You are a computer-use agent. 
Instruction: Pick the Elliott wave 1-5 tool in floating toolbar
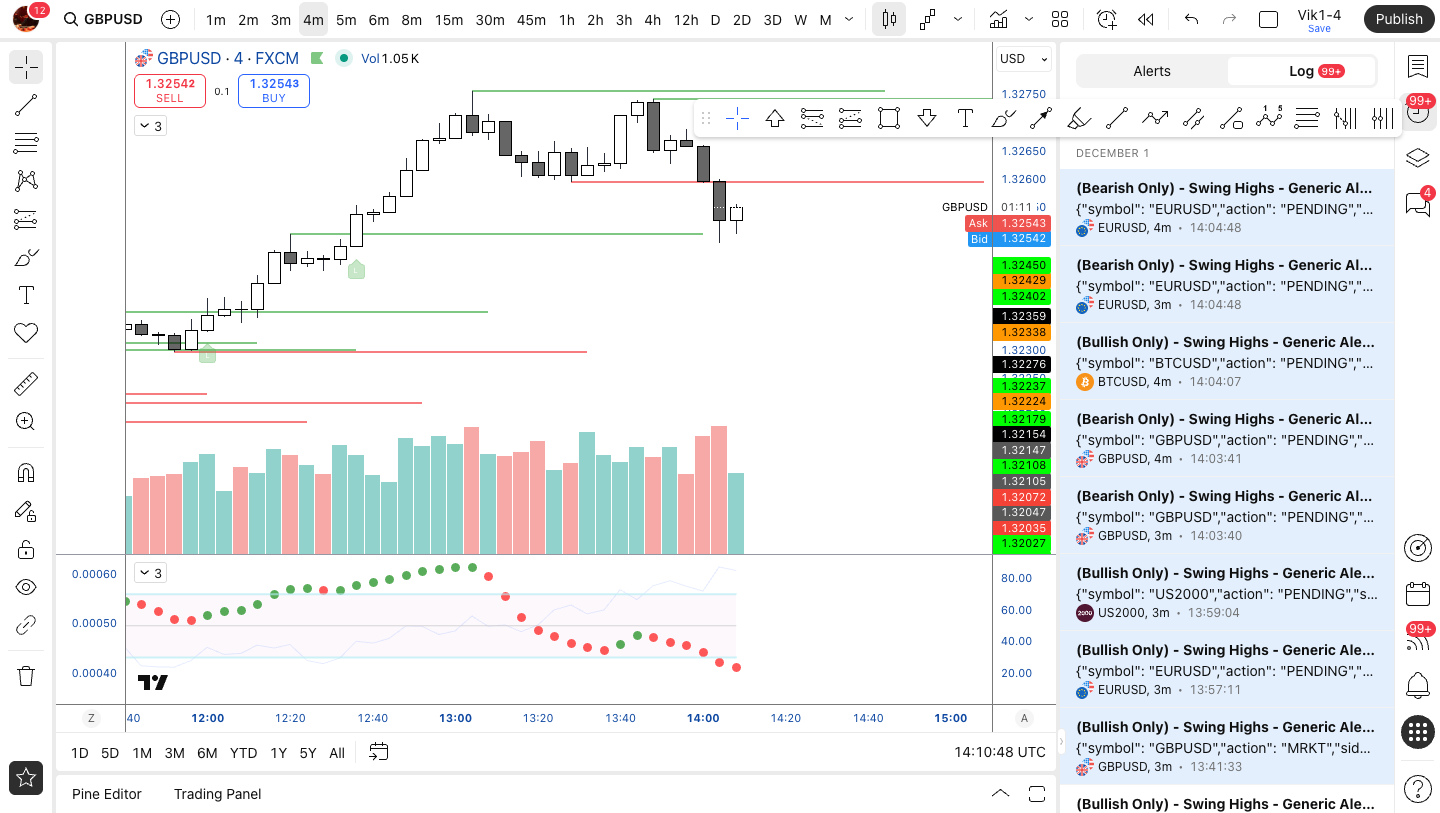1269,119
